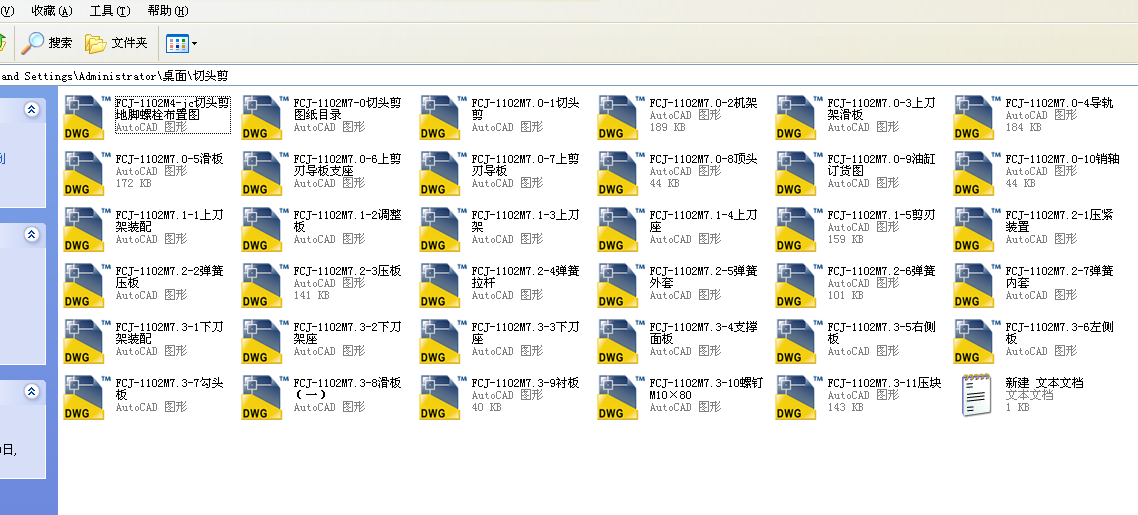The image size is (1138, 515).
Task: Open the 帮助(H) menu
Action: click(x=168, y=10)
